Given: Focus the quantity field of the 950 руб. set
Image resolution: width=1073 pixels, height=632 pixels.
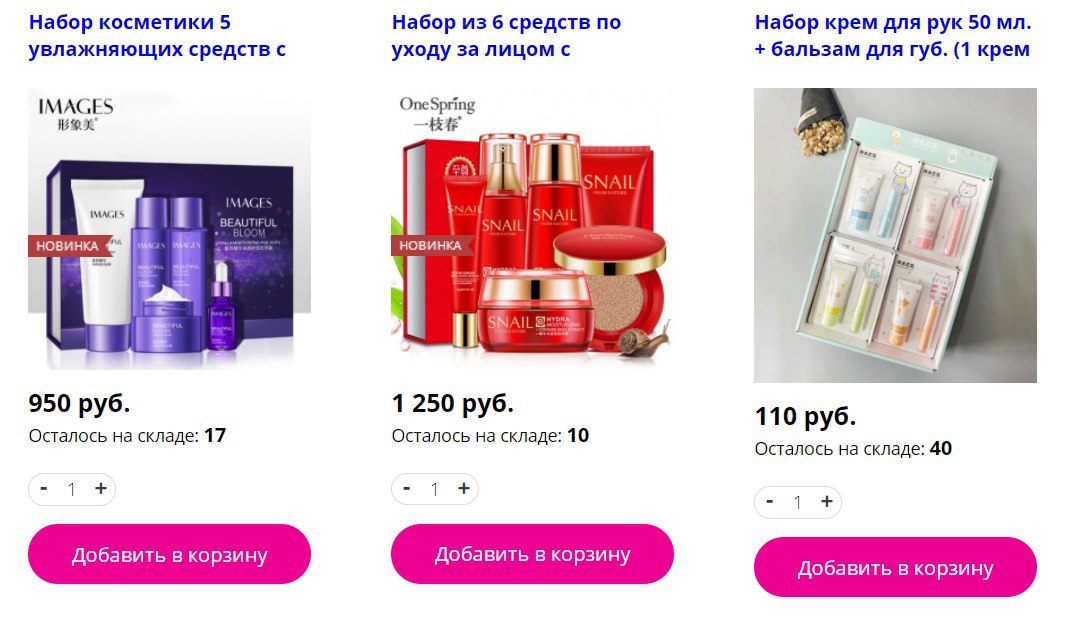Looking at the screenshot, I should coord(72,489).
